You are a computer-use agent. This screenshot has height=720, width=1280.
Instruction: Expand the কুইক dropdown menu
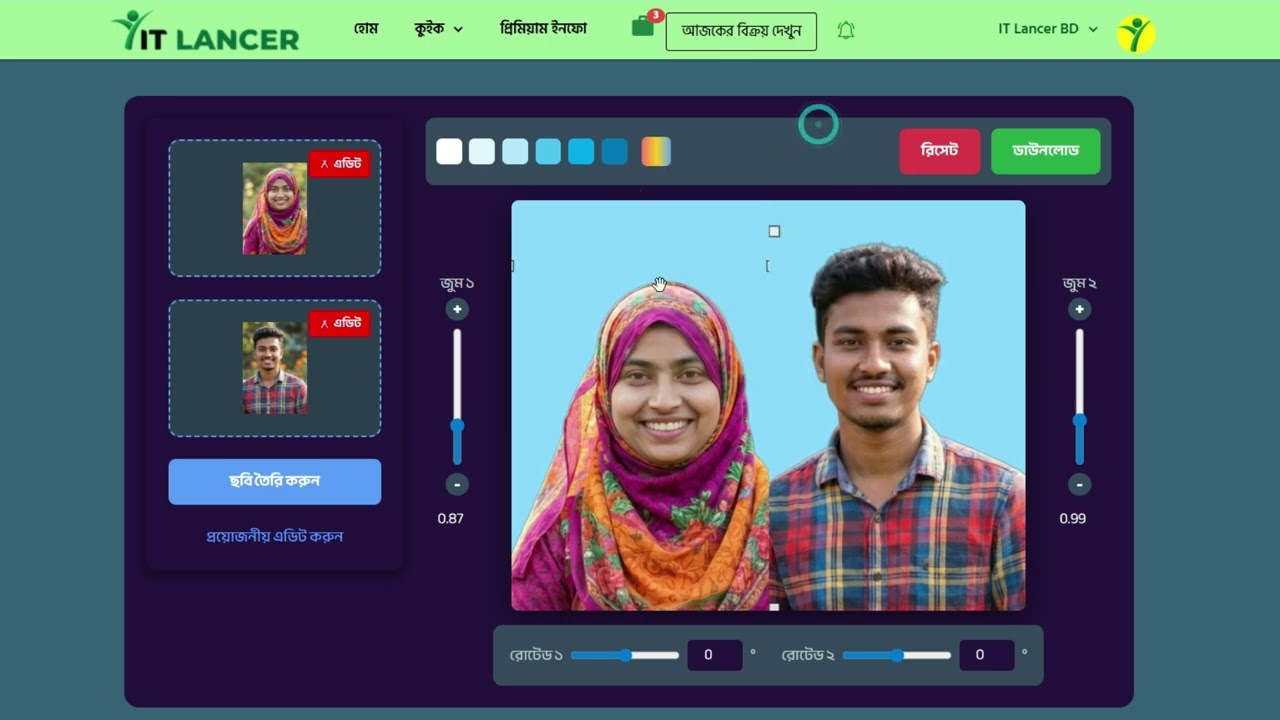438,29
